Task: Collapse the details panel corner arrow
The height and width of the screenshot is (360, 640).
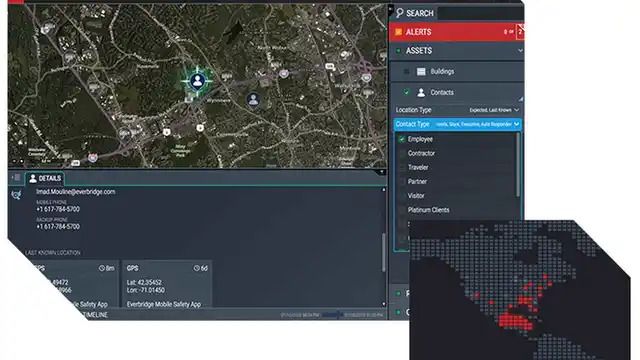Action: (x=382, y=172)
